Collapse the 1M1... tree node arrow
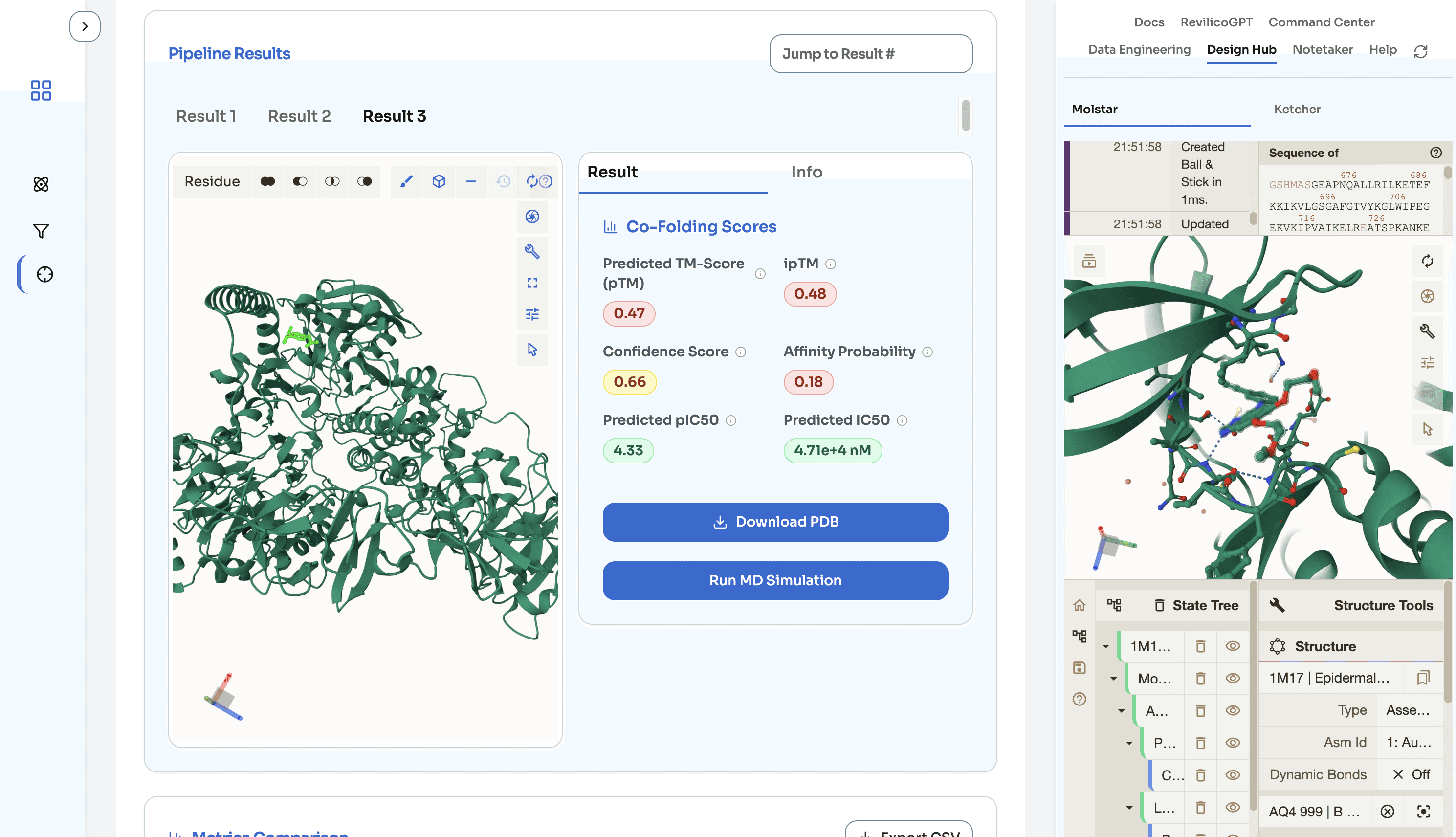1456x837 pixels. pyautogui.click(x=1106, y=647)
